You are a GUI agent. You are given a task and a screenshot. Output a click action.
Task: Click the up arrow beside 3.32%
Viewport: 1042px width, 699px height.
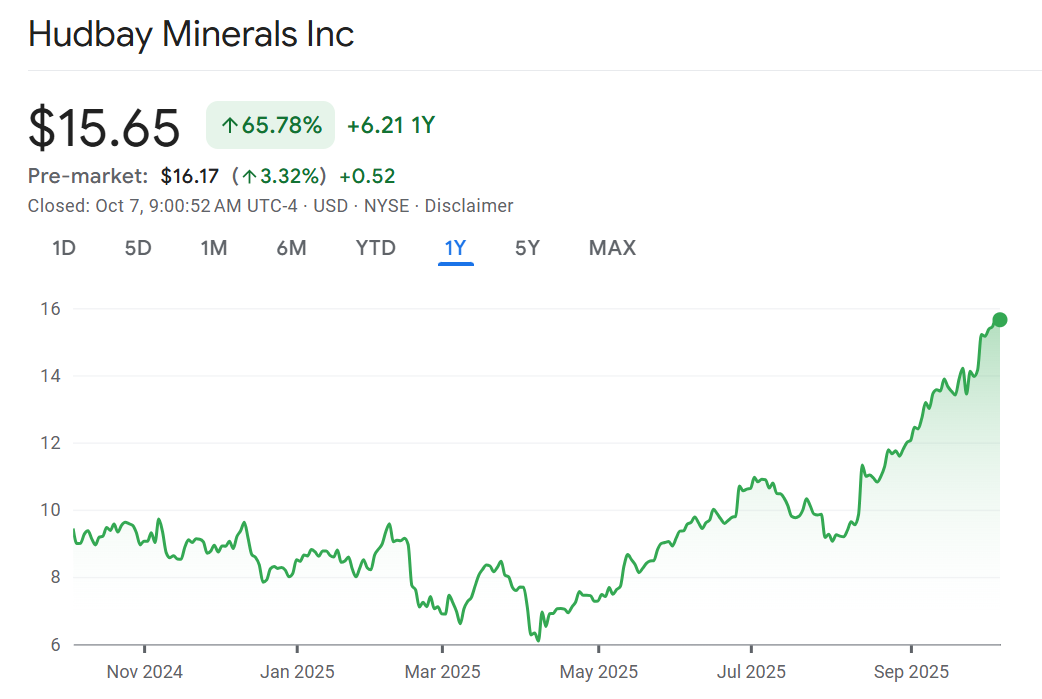click(249, 177)
